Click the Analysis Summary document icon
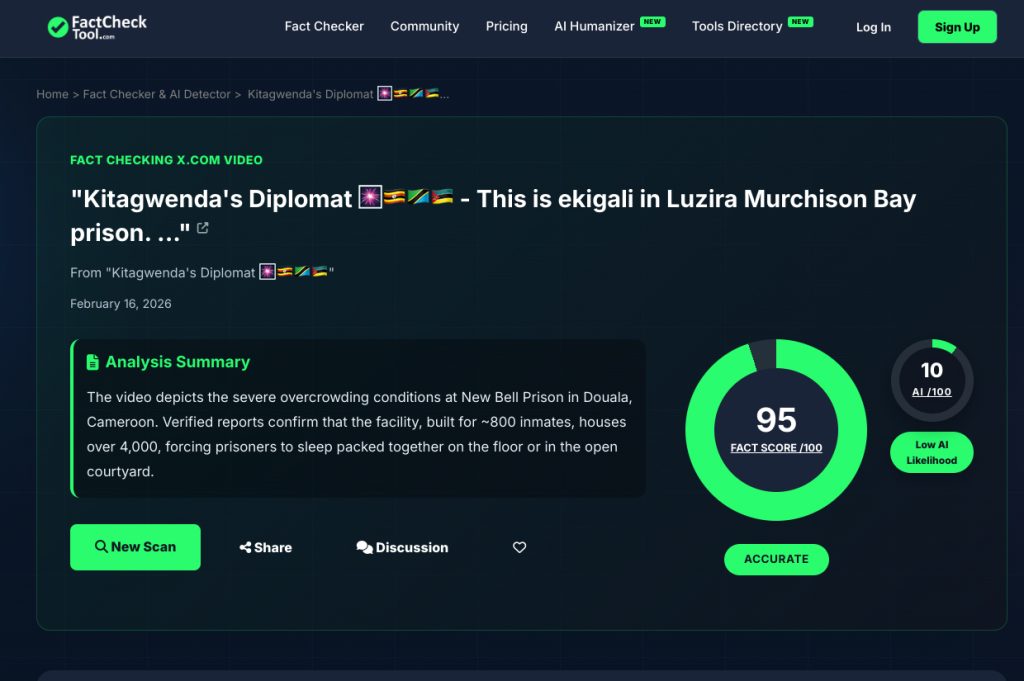This screenshot has height=681, width=1024. [x=93, y=362]
